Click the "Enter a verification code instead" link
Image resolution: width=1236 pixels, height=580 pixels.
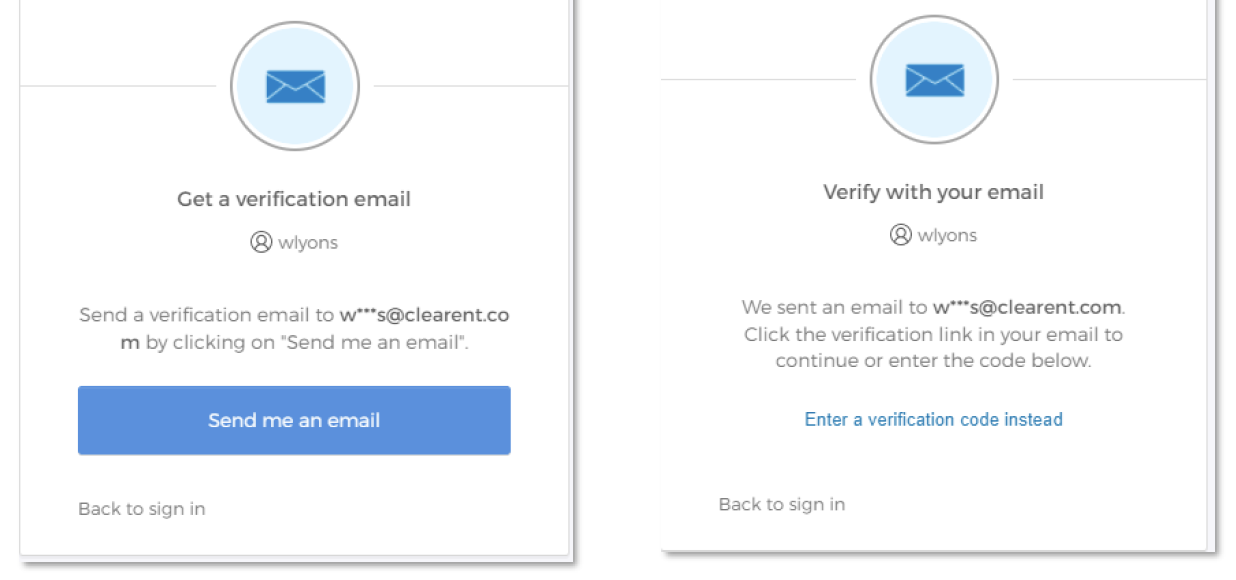tap(933, 419)
